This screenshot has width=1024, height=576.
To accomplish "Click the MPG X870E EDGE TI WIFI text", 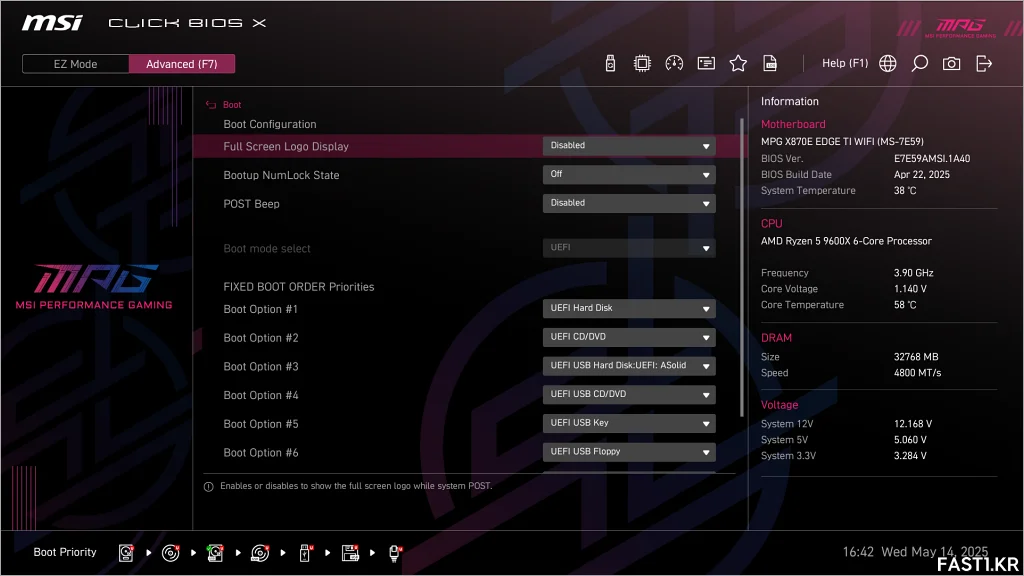I will [x=842, y=141].
